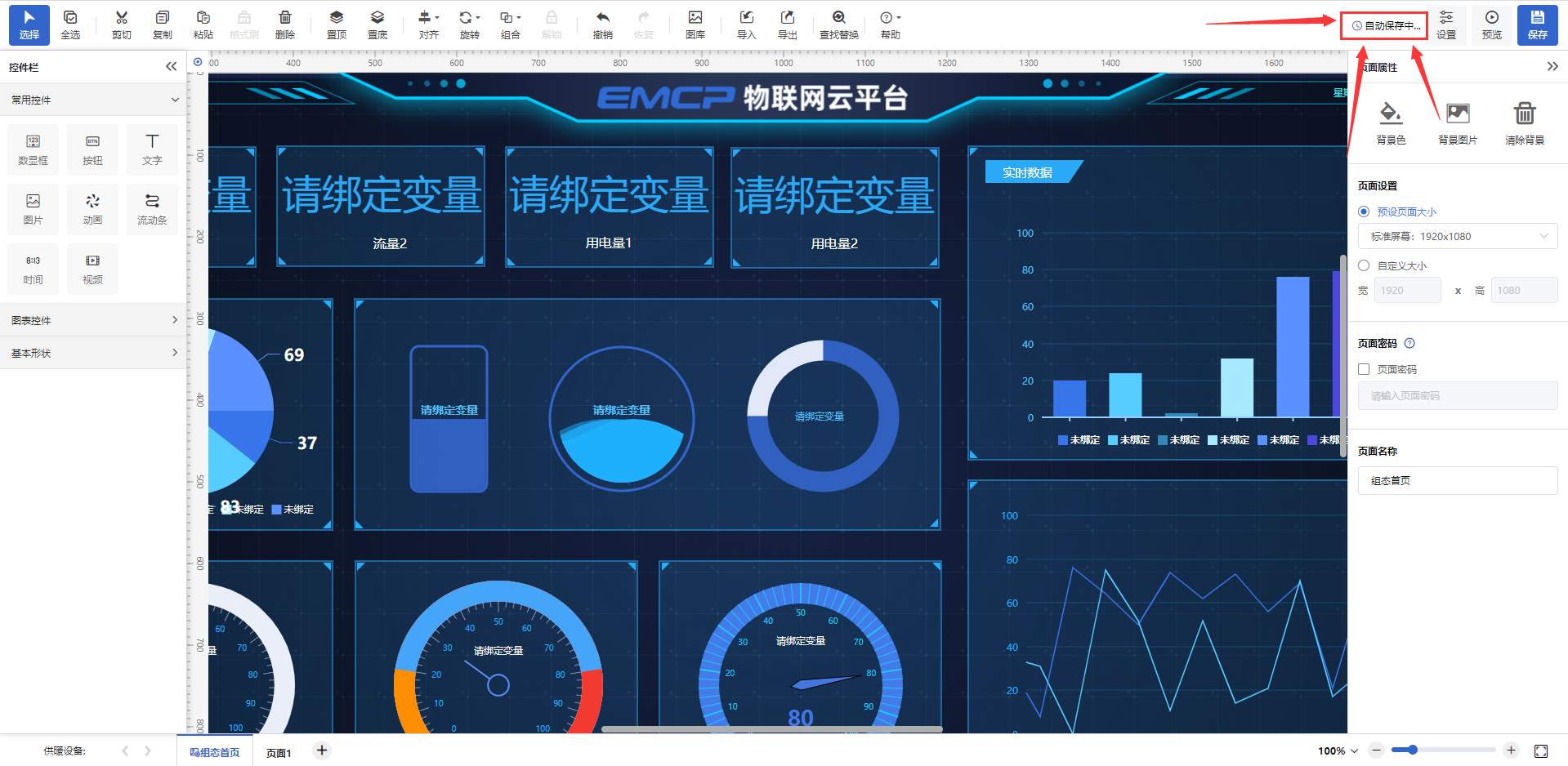This screenshot has height=766, width=1568.
Task: Click next device arrow beside 供暖设备
Action: click(147, 750)
